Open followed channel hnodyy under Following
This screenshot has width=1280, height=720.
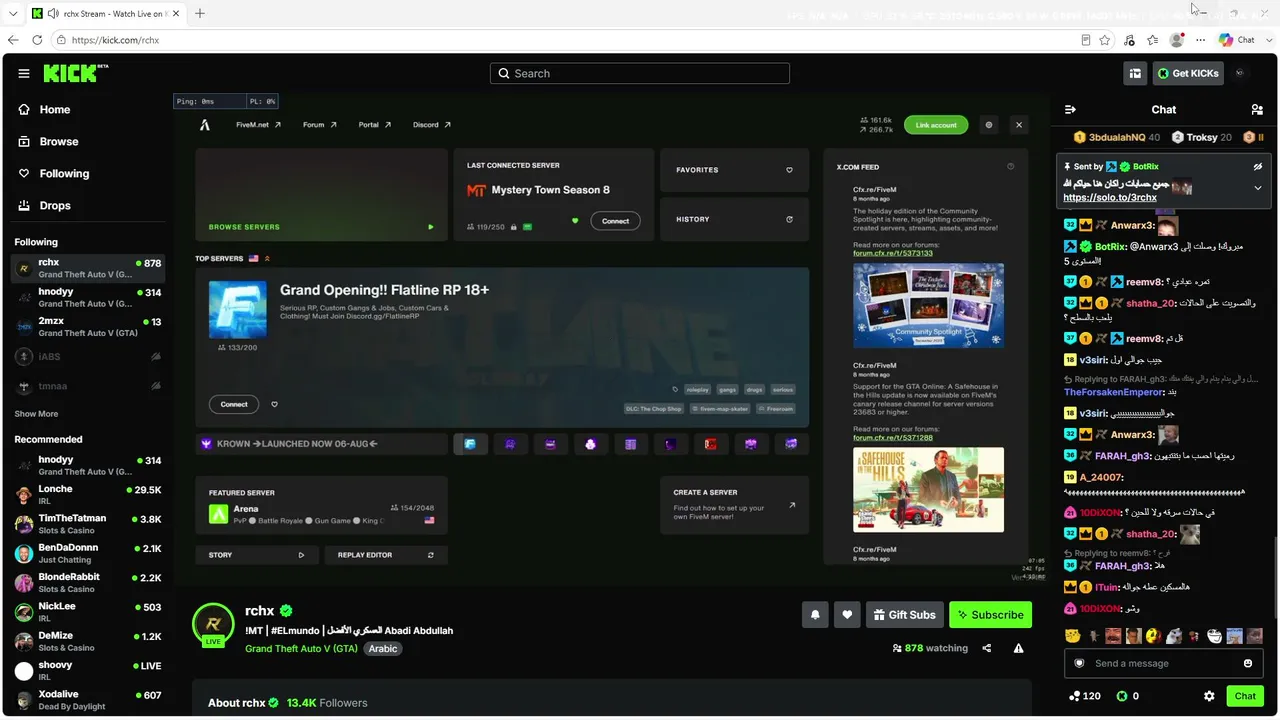[87, 298]
